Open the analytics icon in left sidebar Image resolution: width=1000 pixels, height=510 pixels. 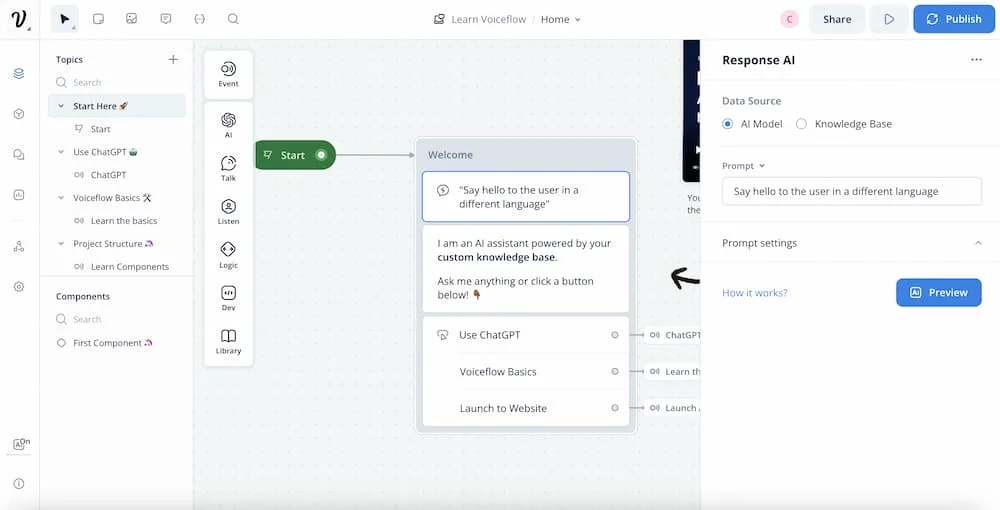point(19,195)
